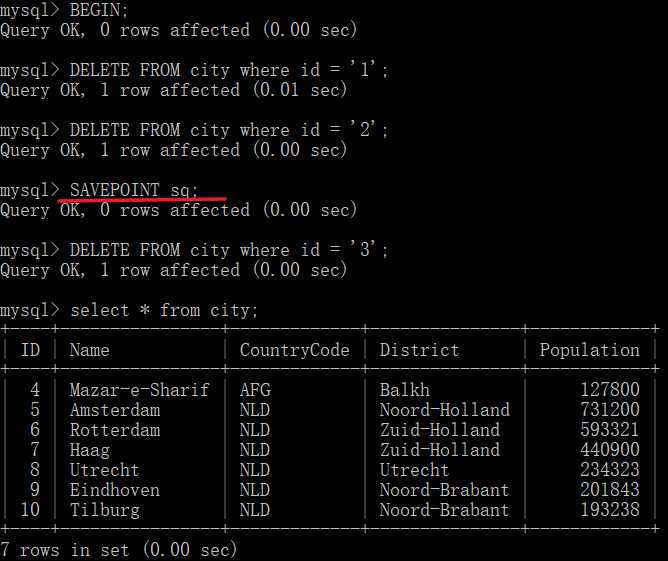668x561 pixels.
Task: Click the Population column header
Action: [x=589, y=350]
